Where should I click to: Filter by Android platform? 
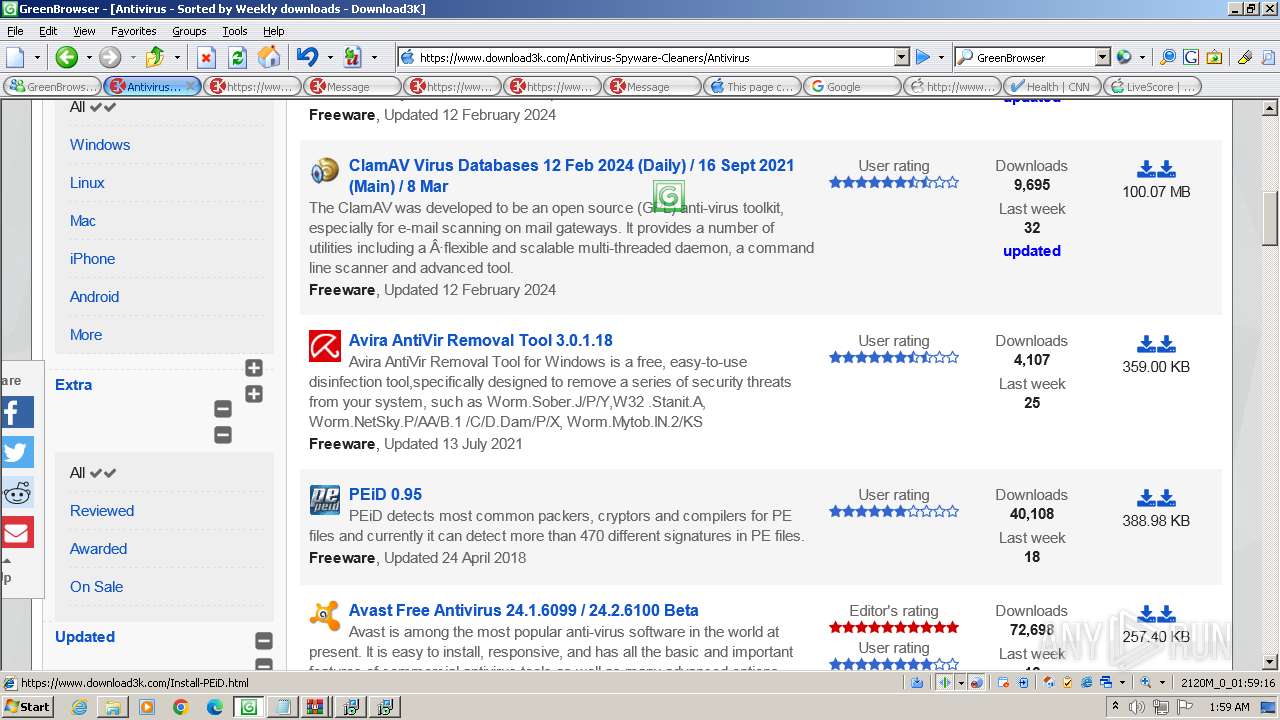click(x=94, y=297)
